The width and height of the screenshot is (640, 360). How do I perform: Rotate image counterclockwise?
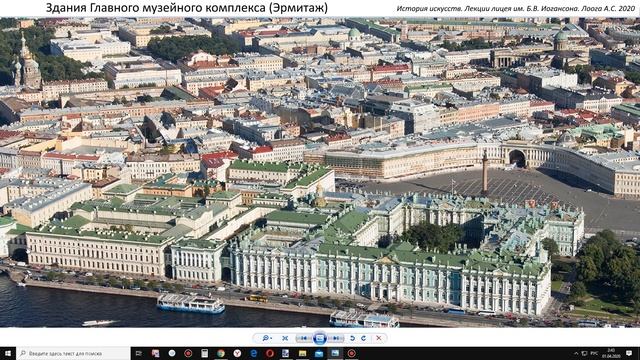pos(352,338)
